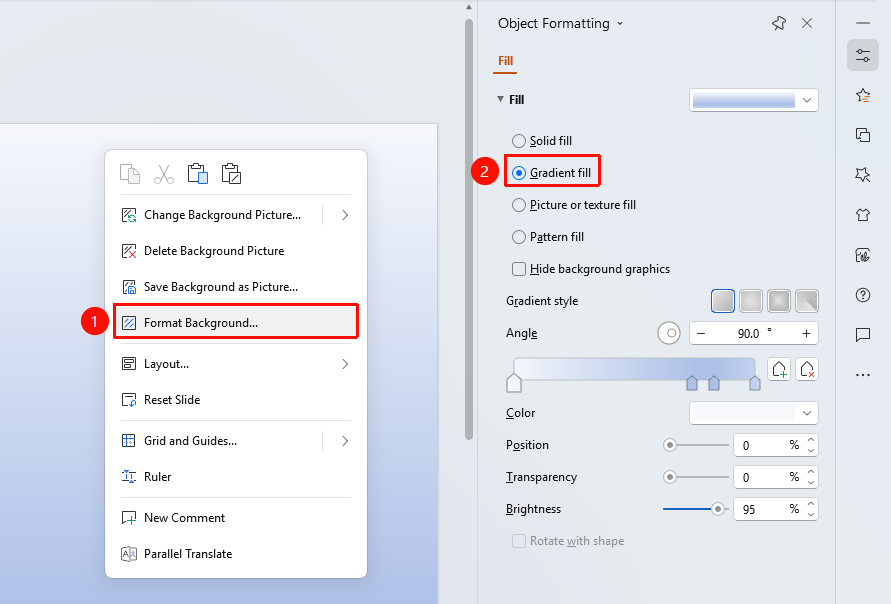
Task: Click the Brightness slider handle
Action: [x=718, y=509]
